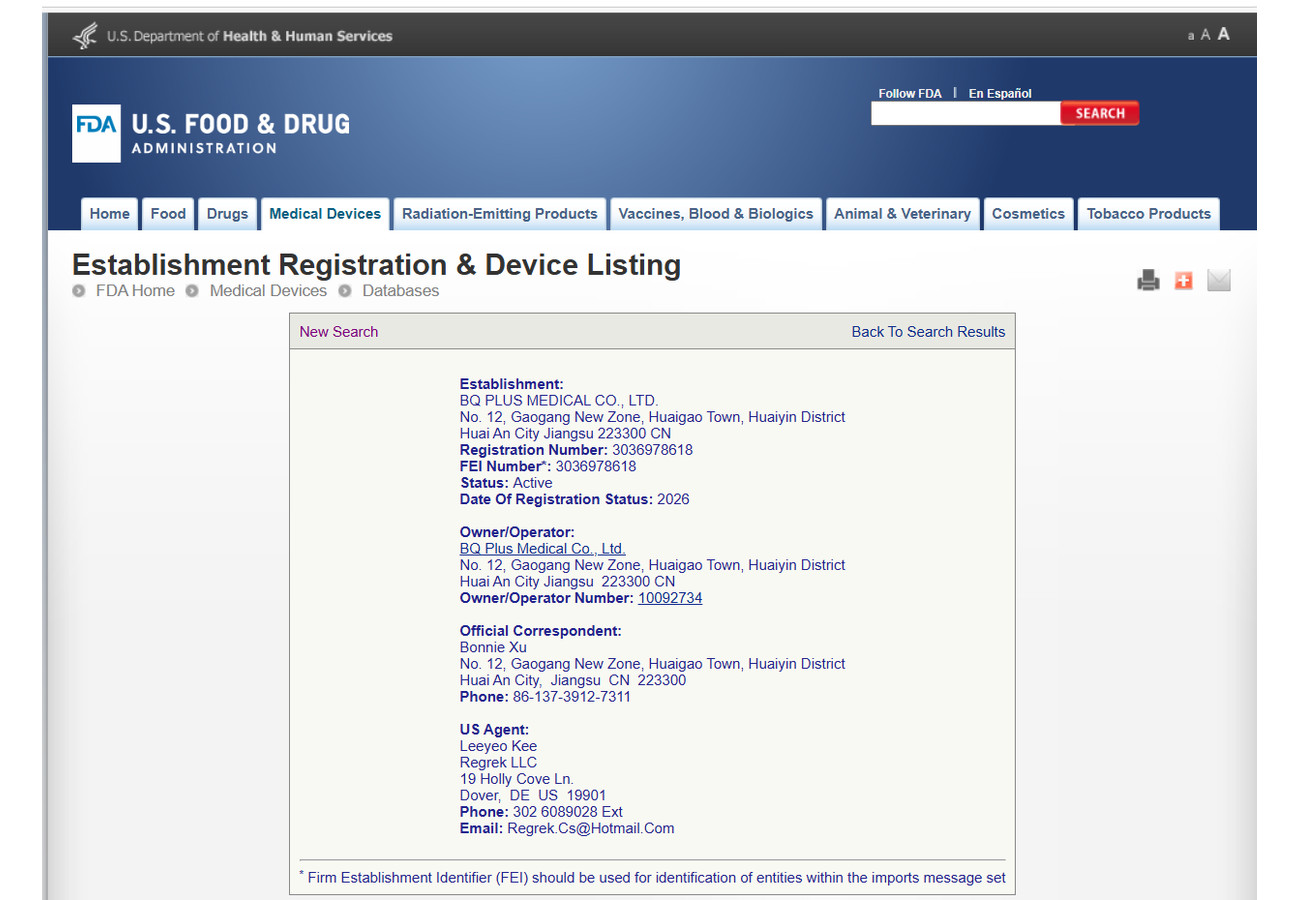Go to Vaccines, Blood & Biologics tab

[x=716, y=214]
